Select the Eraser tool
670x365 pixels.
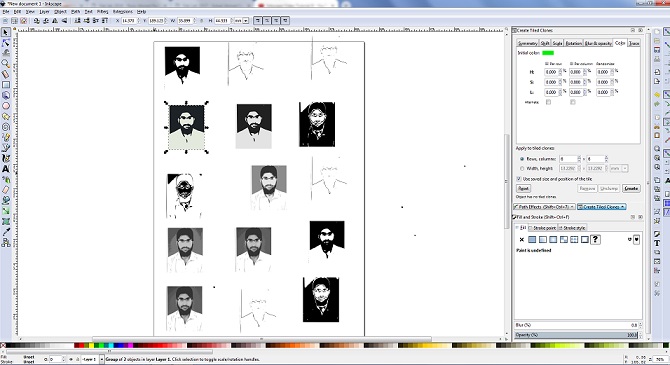pyautogui.click(x=6, y=190)
